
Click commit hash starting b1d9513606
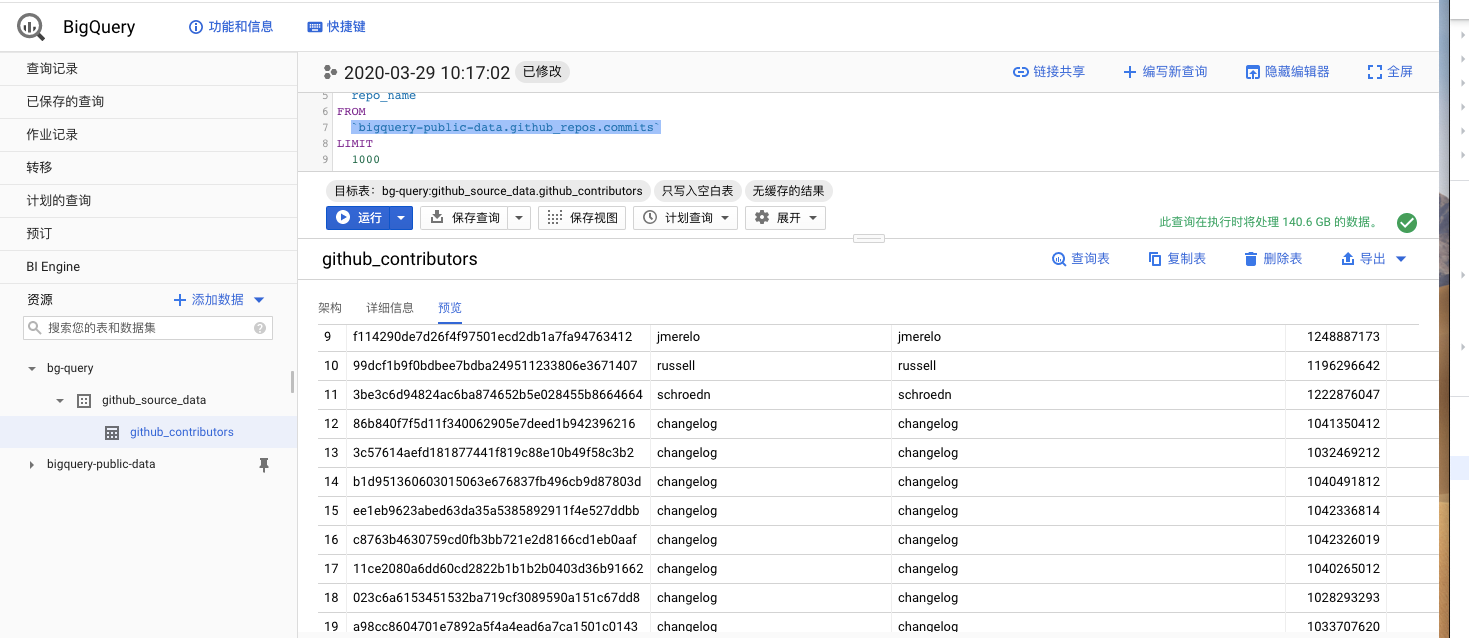497,482
